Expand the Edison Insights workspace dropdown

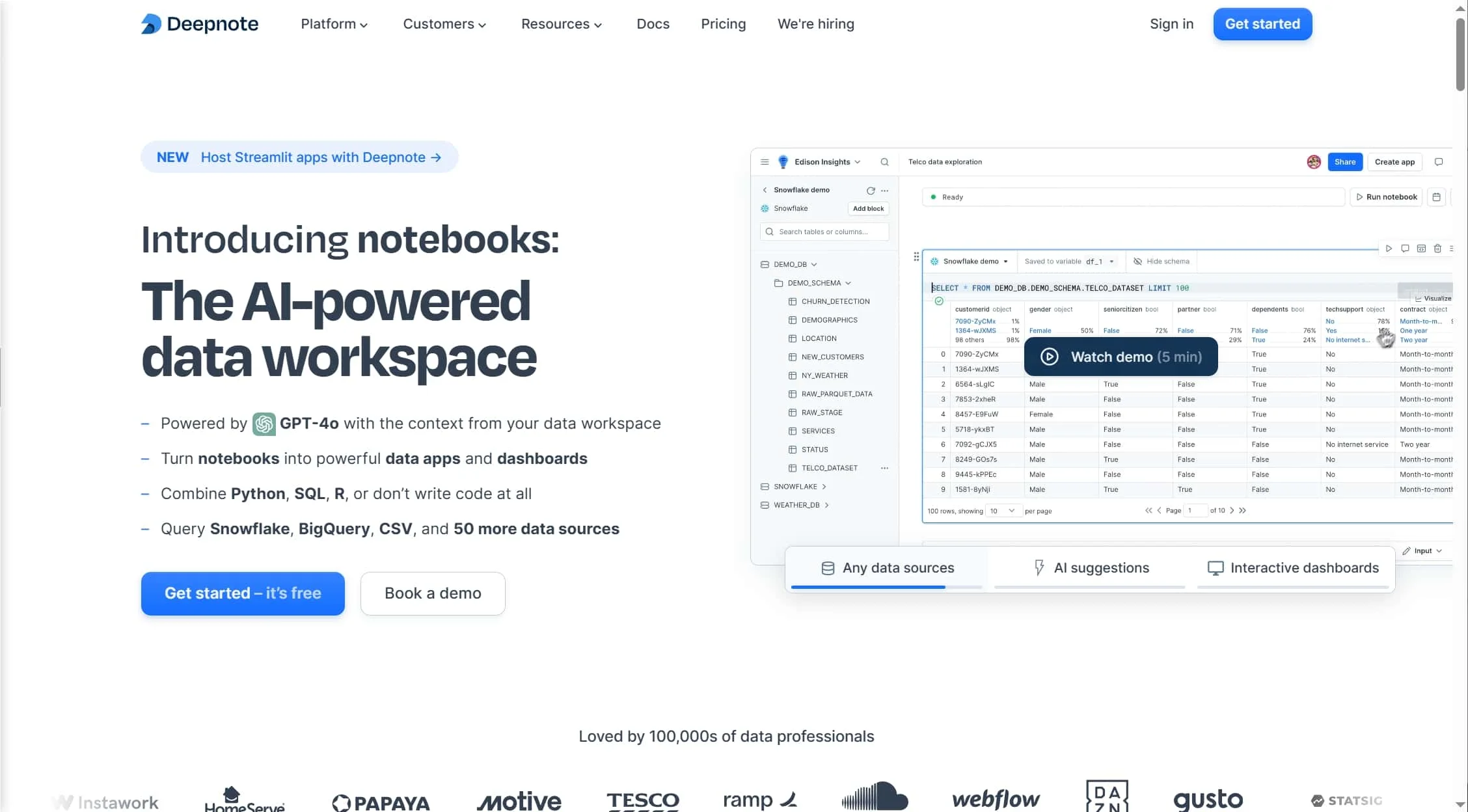[858, 162]
